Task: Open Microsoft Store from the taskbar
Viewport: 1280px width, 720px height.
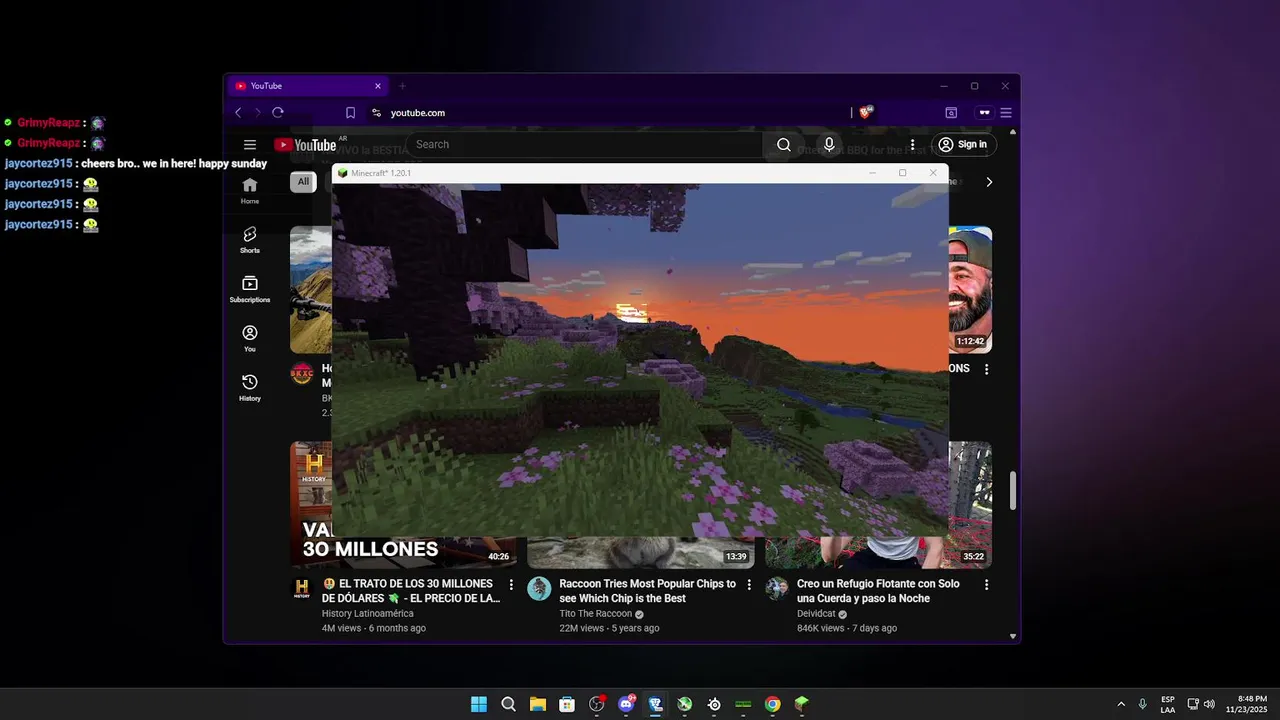Action: coord(567,704)
